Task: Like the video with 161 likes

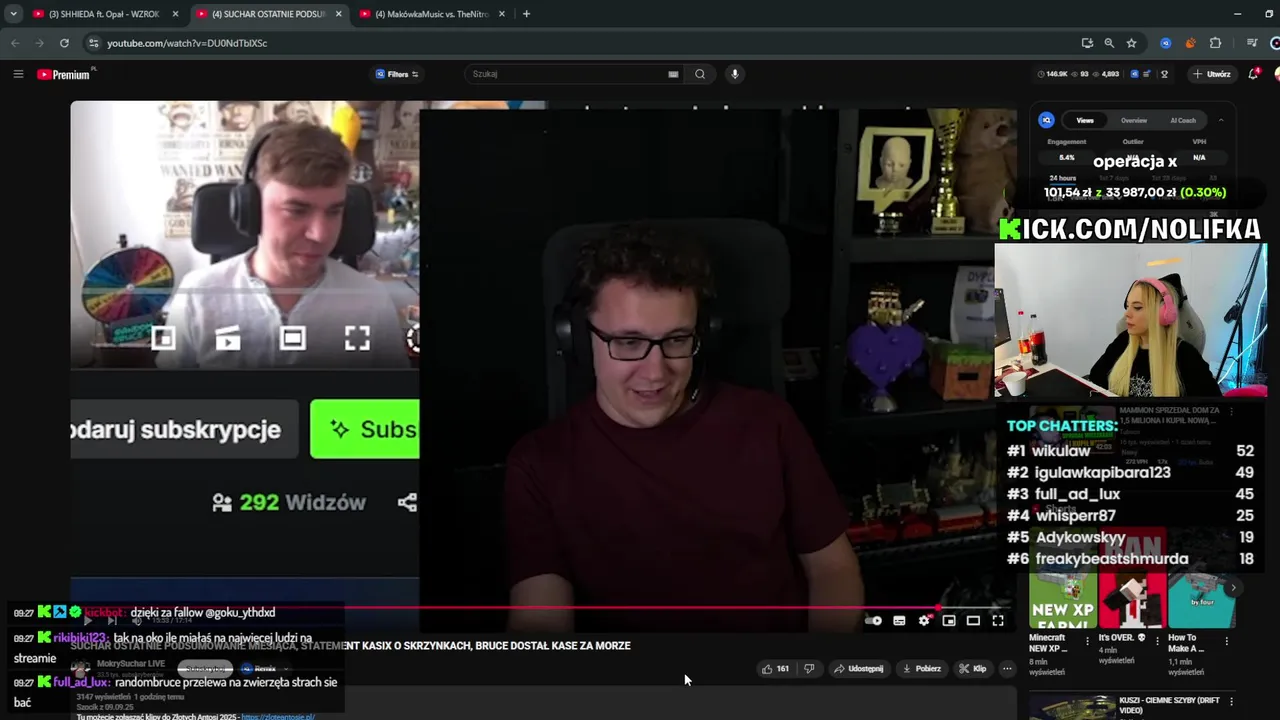Action: pos(776,668)
